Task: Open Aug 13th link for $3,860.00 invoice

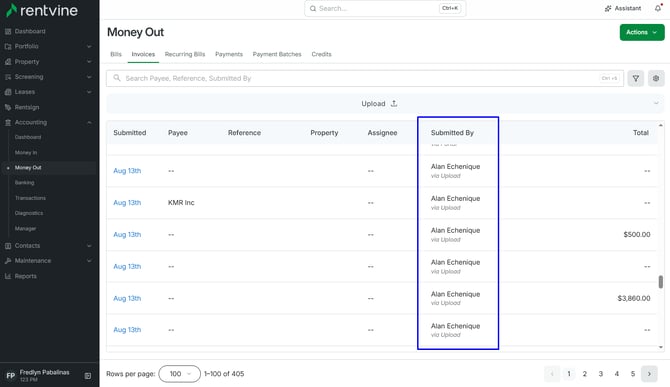Action: (x=127, y=298)
